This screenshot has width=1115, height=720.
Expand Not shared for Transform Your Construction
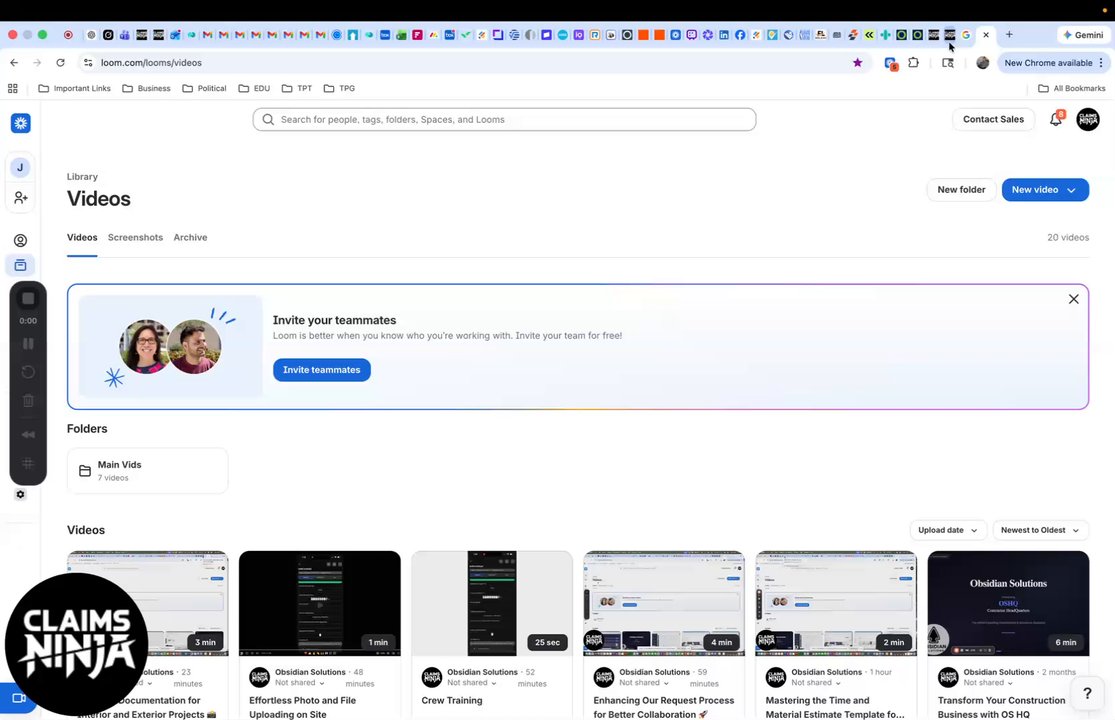pyautogui.click(x=988, y=683)
